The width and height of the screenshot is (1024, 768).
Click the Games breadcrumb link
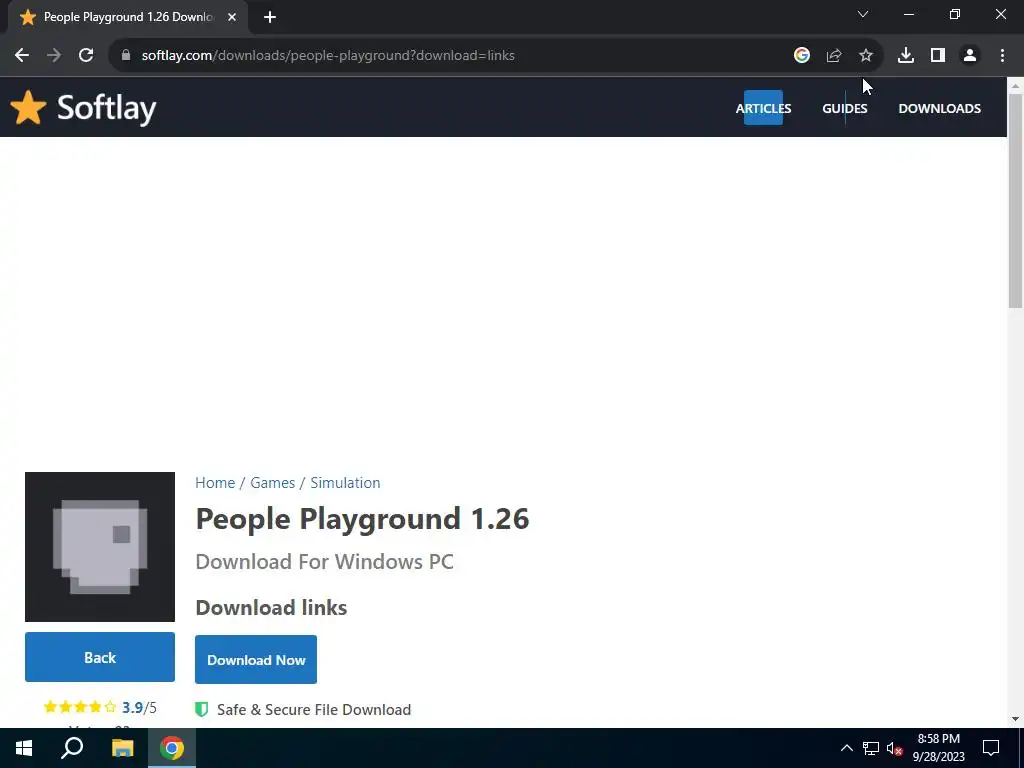point(272,483)
